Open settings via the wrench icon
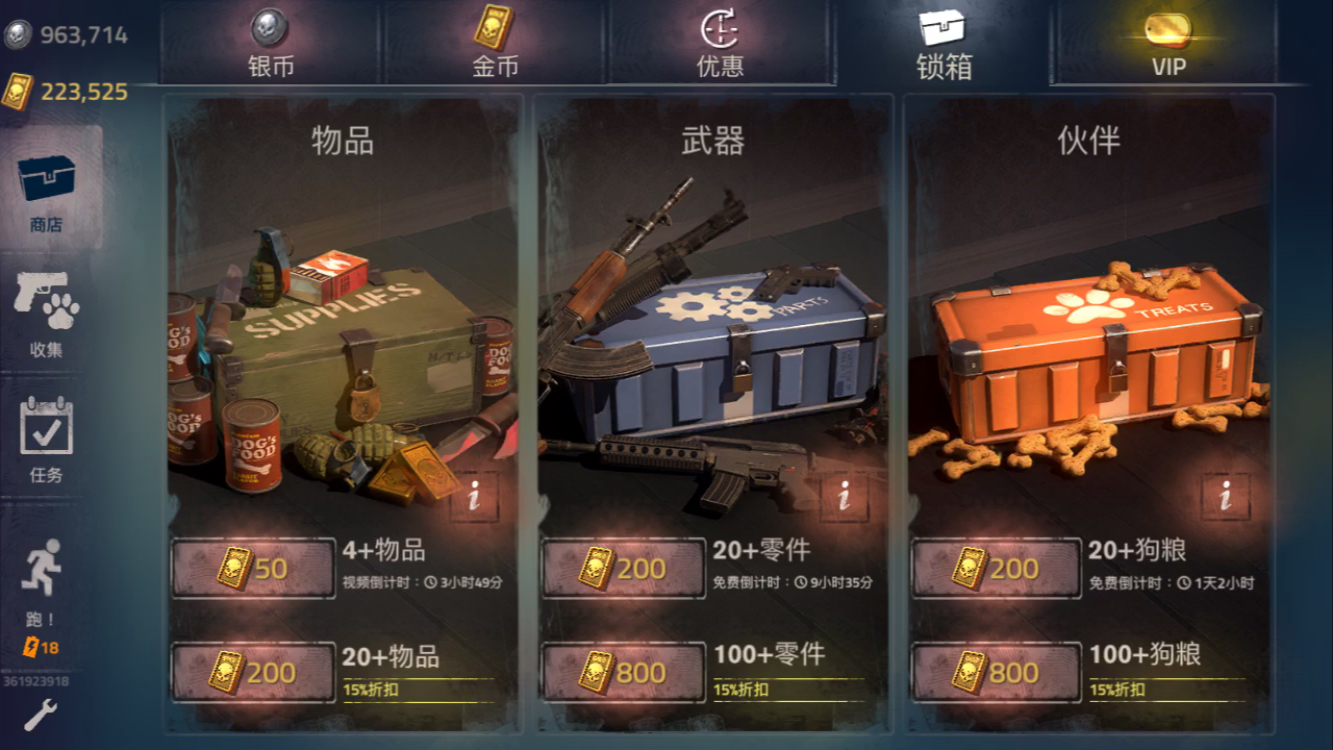Screen dimensions: 1333x750 pos(40,715)
